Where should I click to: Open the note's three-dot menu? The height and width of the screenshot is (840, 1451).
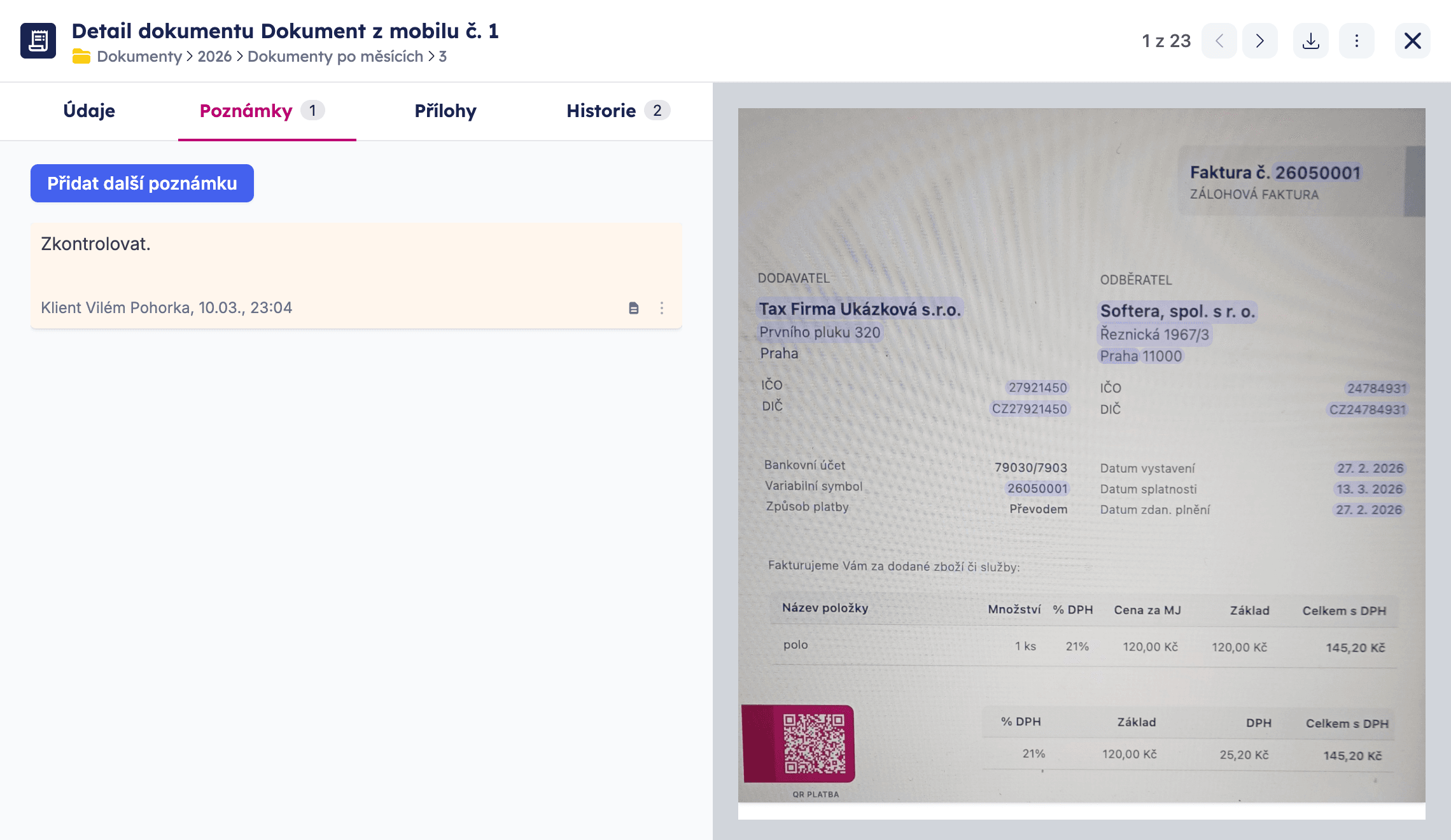pyautogui.click(x=662, y=308)
